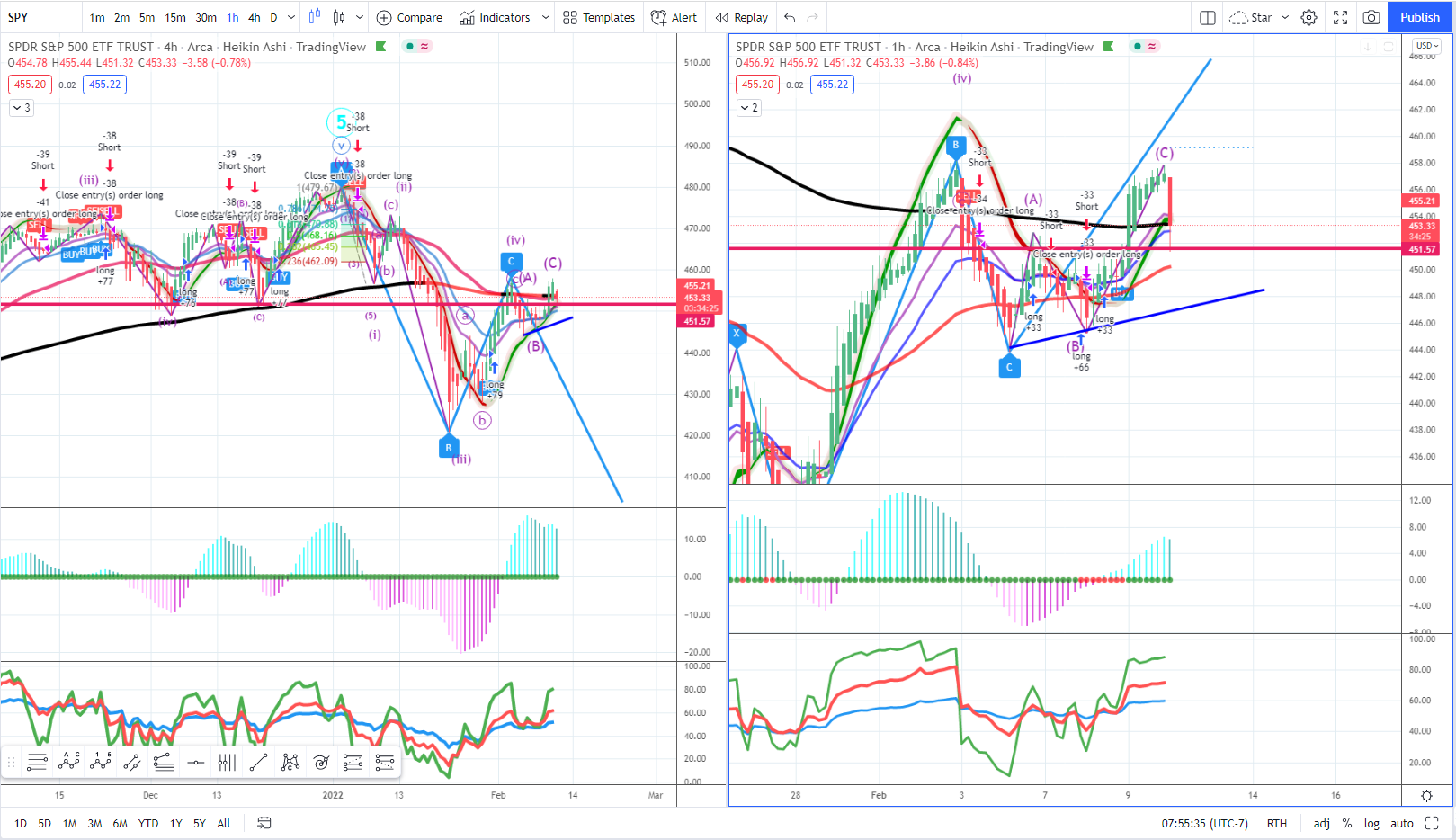Select the Trend Line drawing tool

(258, 763)
